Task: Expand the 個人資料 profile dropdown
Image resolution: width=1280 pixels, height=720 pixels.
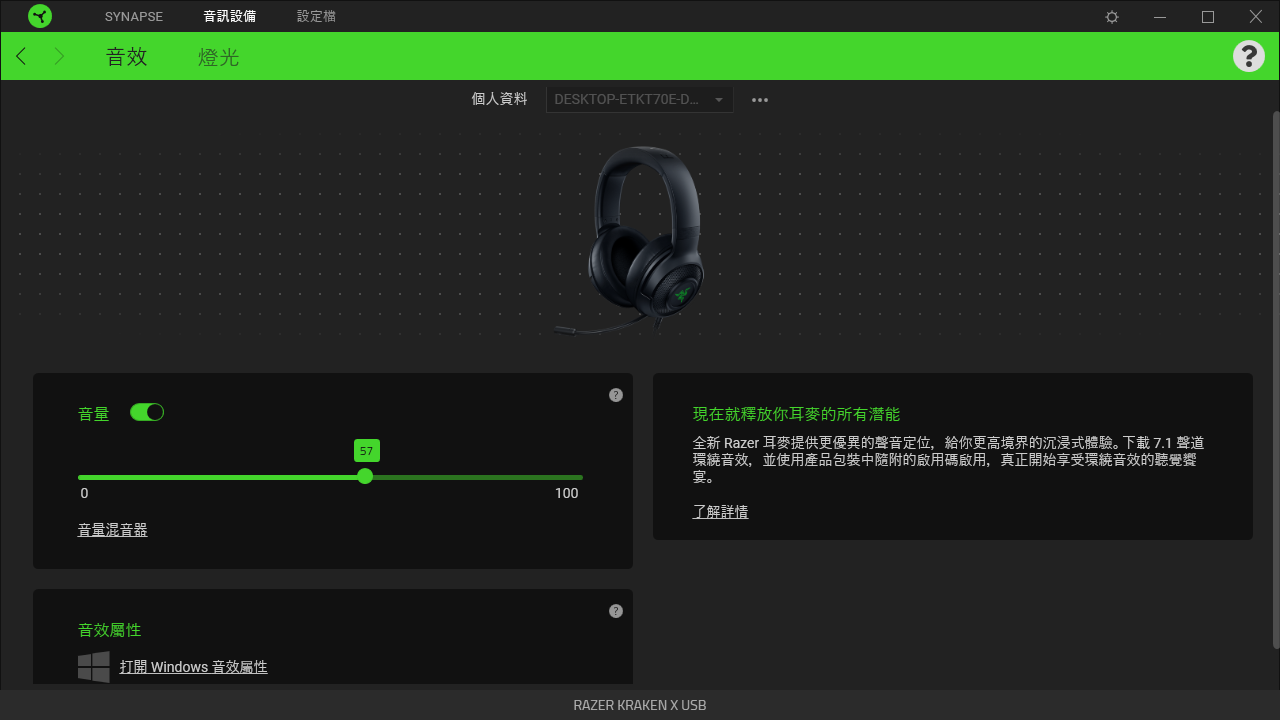Action: [x=639, y=100]
